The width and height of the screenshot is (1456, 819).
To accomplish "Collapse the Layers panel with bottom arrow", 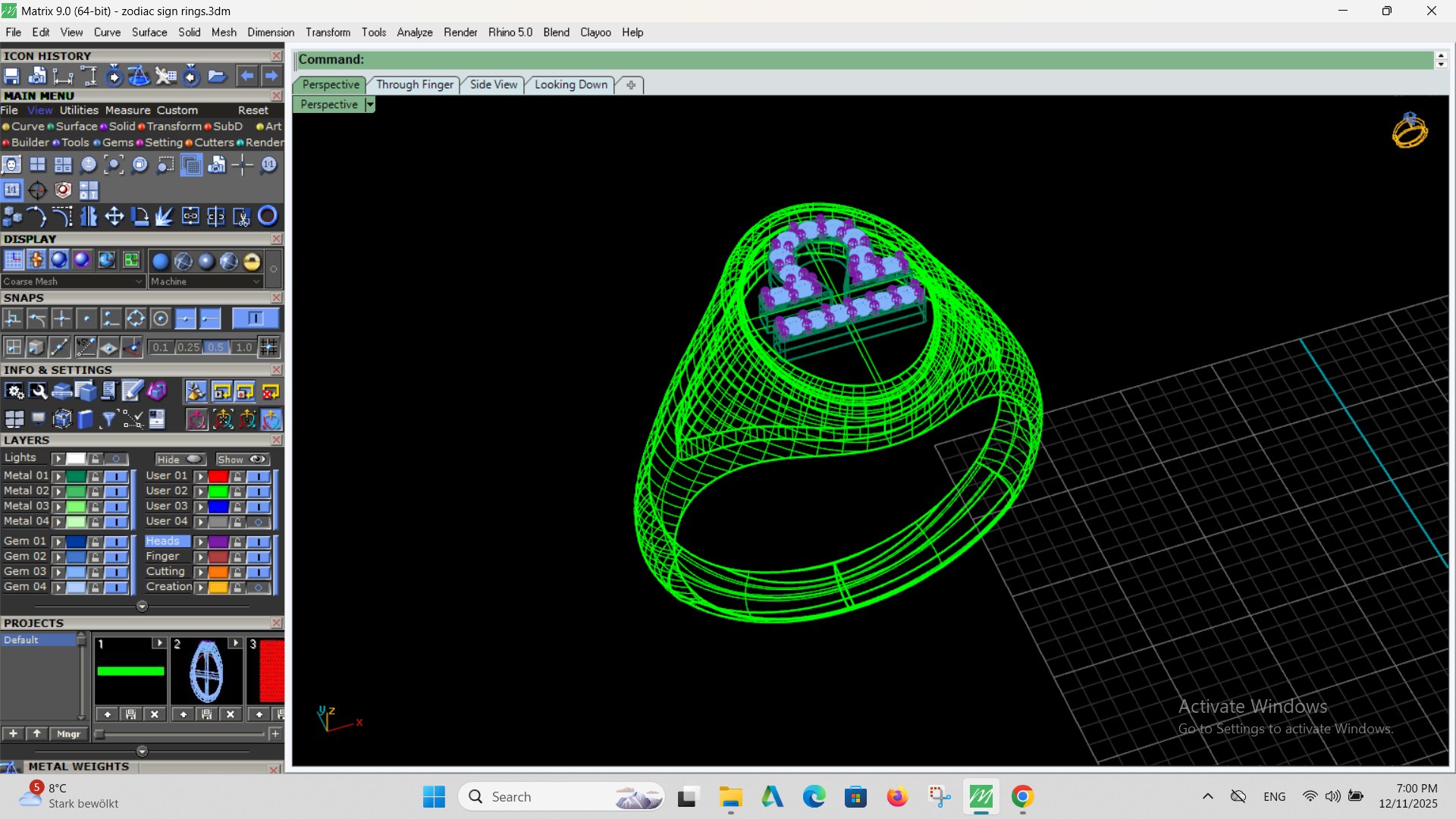I will 142,607.
